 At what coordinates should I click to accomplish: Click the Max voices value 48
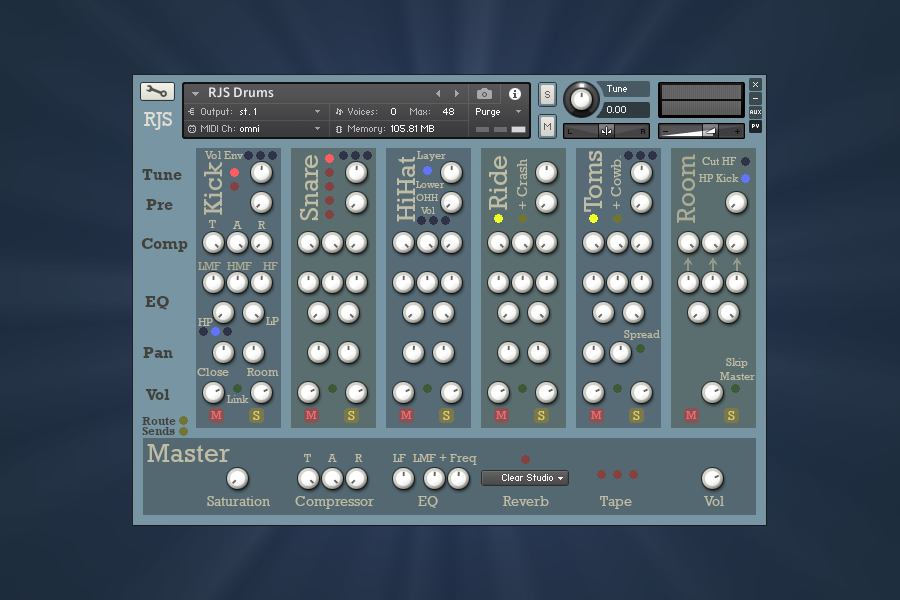(448, 111)
